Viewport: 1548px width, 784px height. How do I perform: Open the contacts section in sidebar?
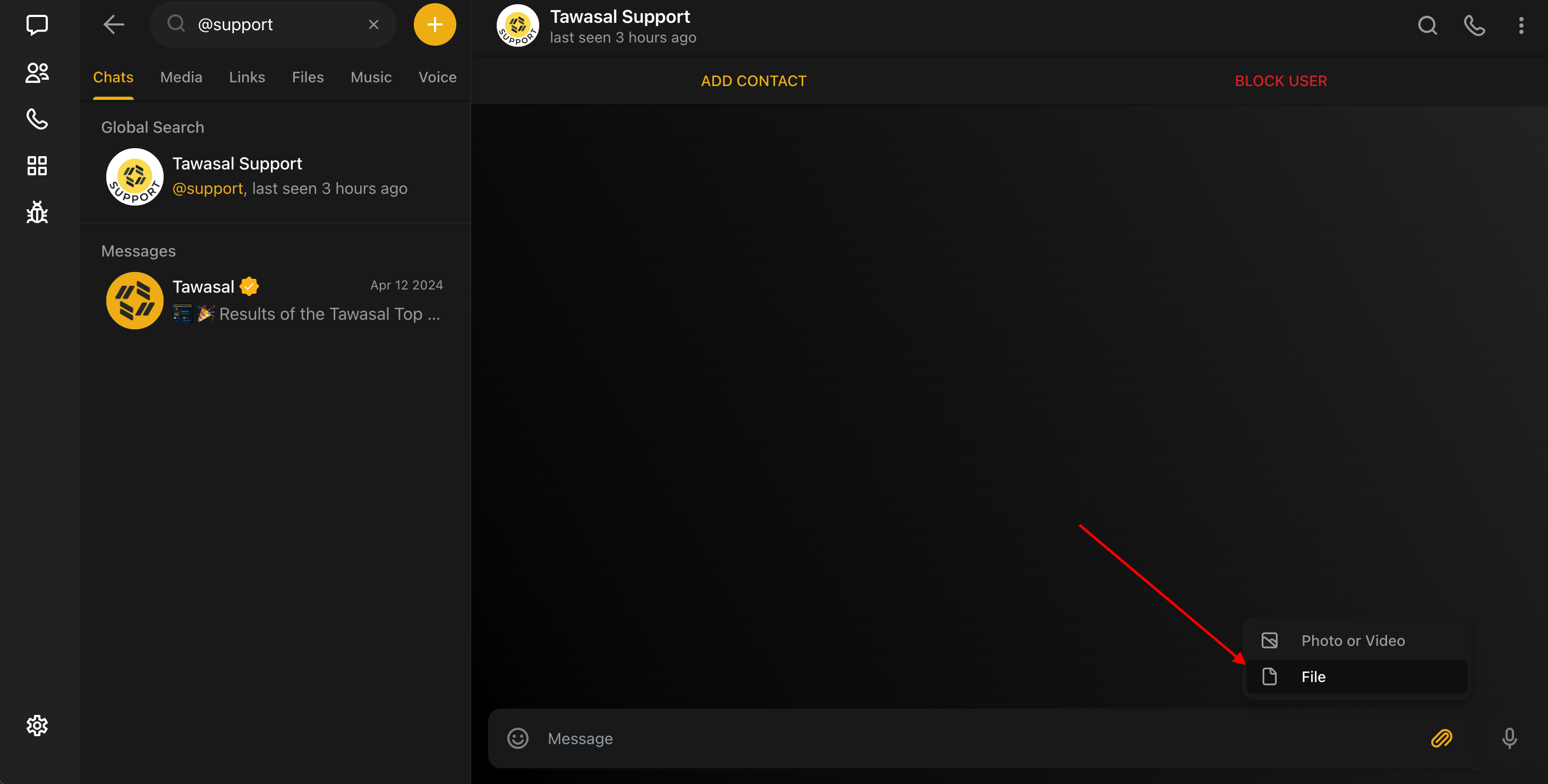[x=37, y=73]
